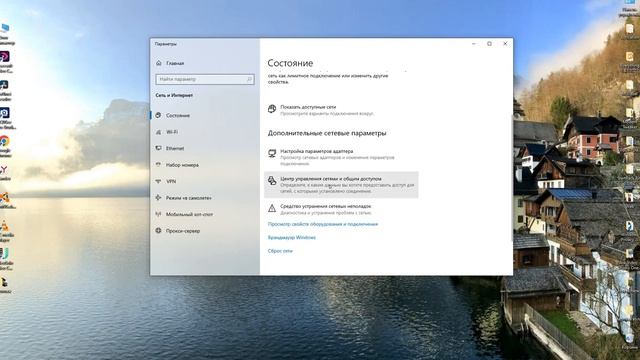Select Набор номера in sidebar
The width and height of the screenshot is (640, 360).
tap(177, 165)
